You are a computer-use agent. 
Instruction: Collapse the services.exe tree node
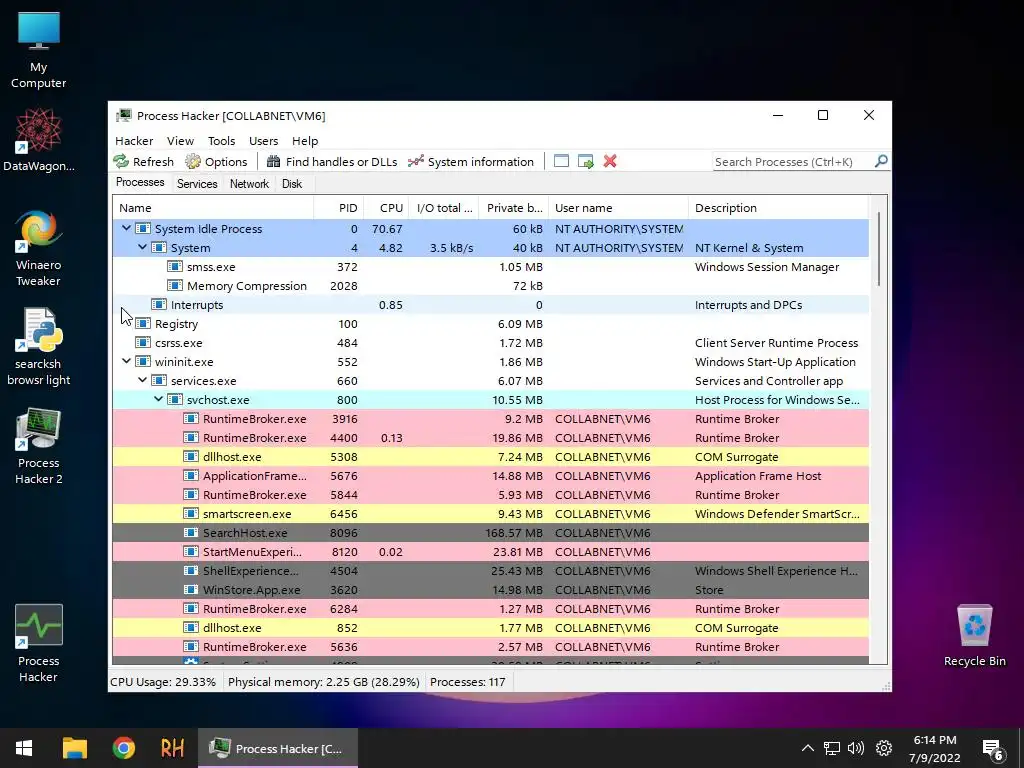tap(142, 380)
